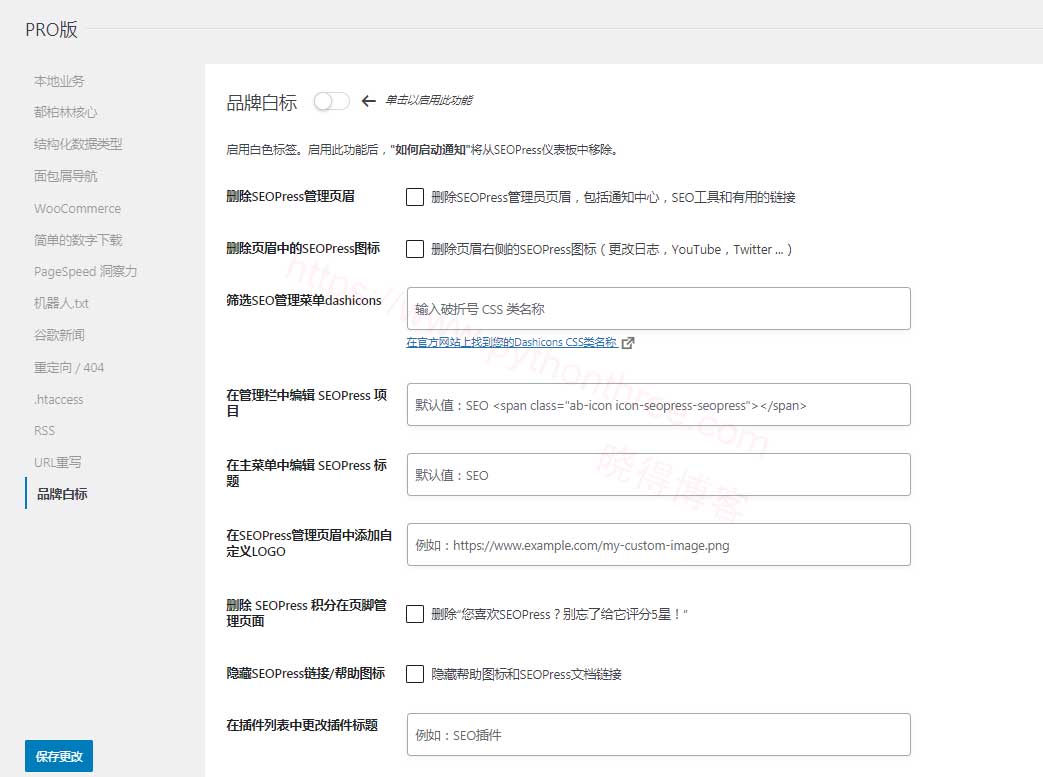
Task: Open .htaccess sidebar tab
Action: [x=59, y=399]
